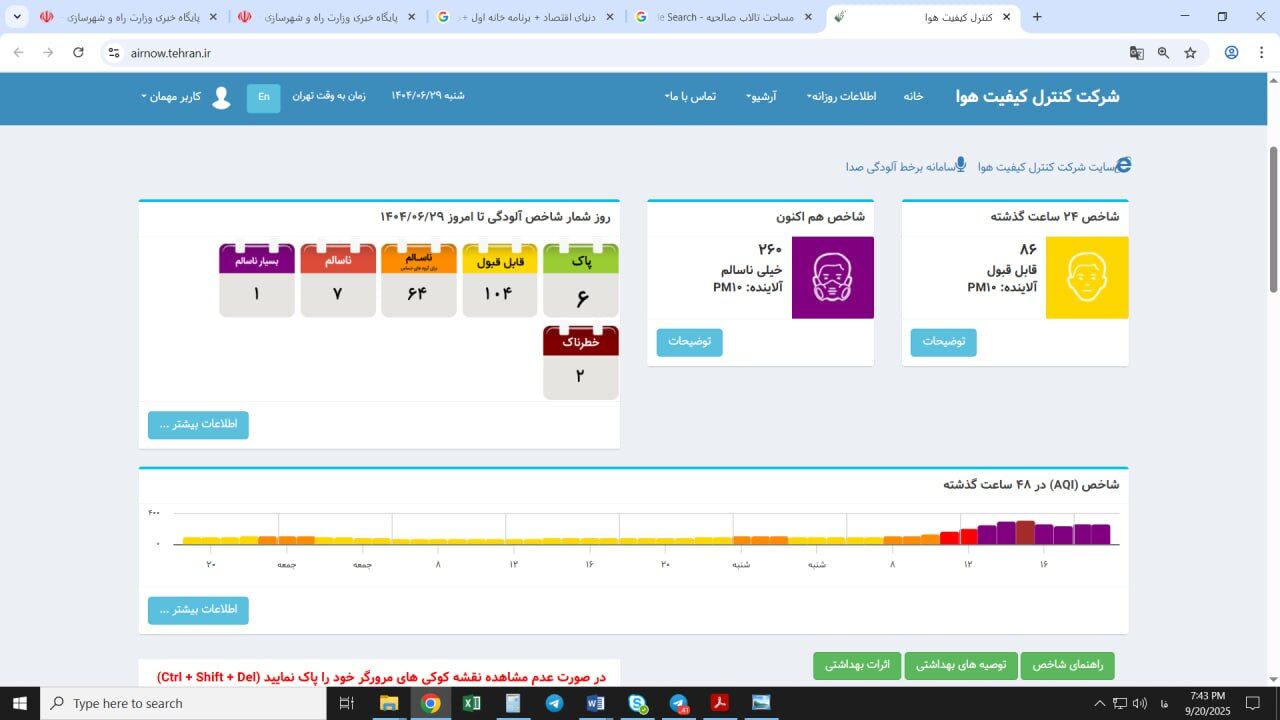This screenshot has height=720, width=1280.
Task: Open Adobe Acrobat from the taskbar
Action: [719, 703]
